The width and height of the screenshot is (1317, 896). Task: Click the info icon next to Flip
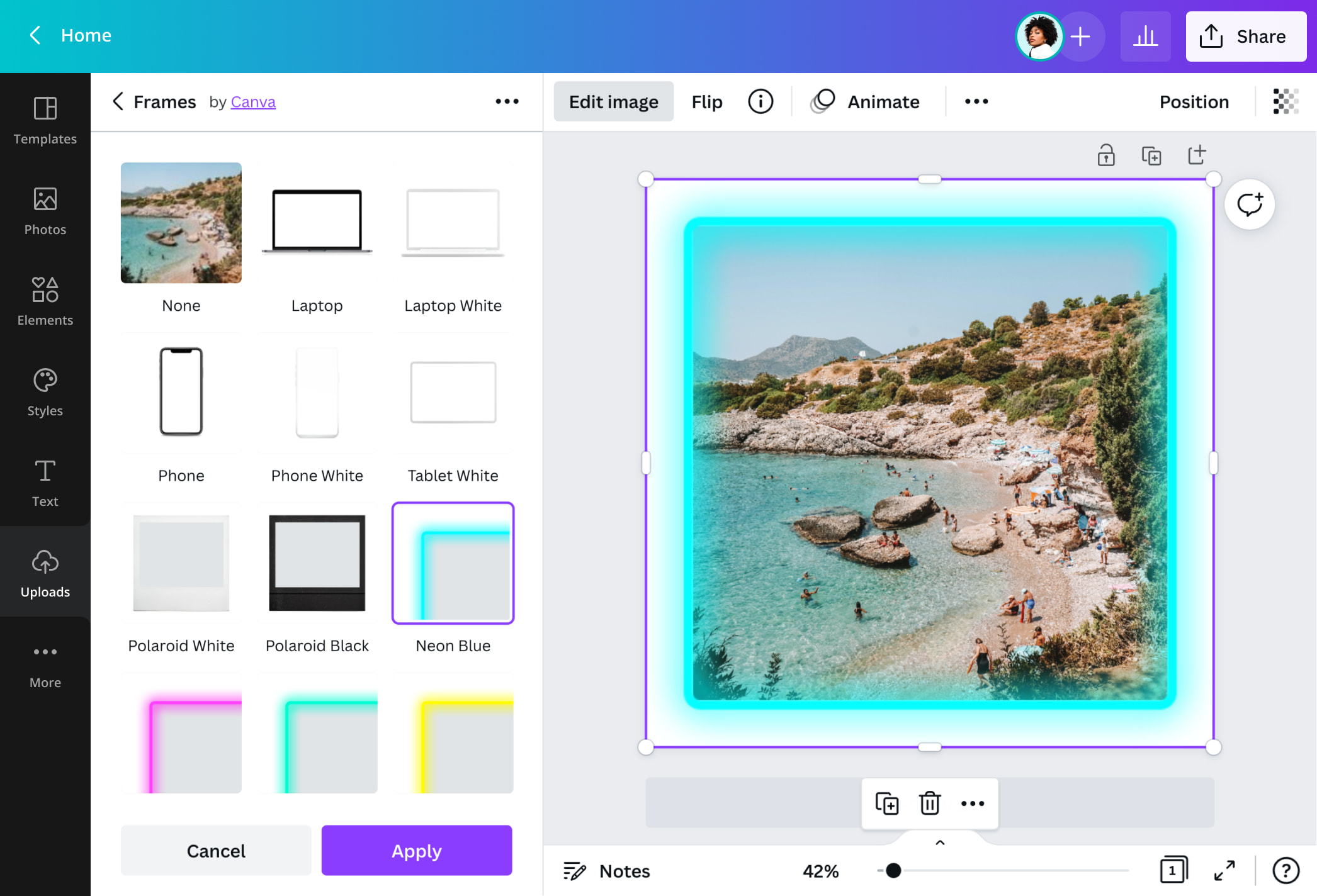point(762,100)
